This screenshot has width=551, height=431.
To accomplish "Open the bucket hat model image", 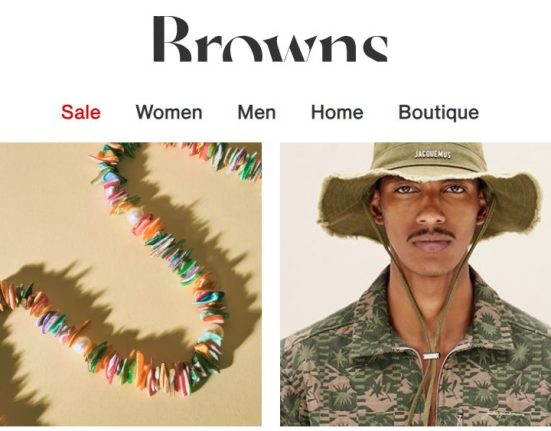I will click(x=415, y=284).
